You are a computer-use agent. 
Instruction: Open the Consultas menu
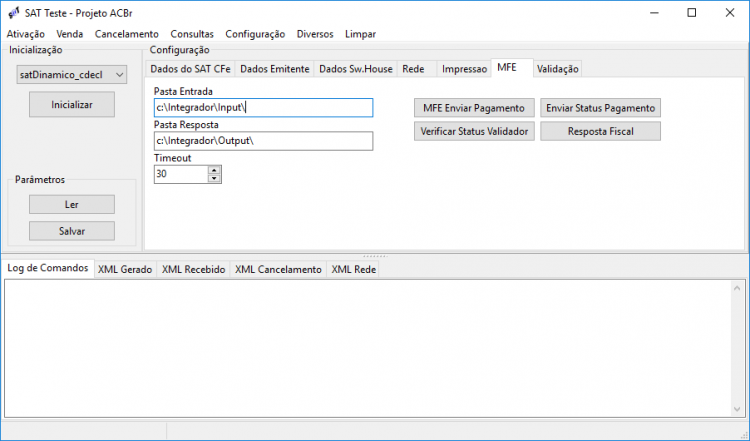coord(192,34)
